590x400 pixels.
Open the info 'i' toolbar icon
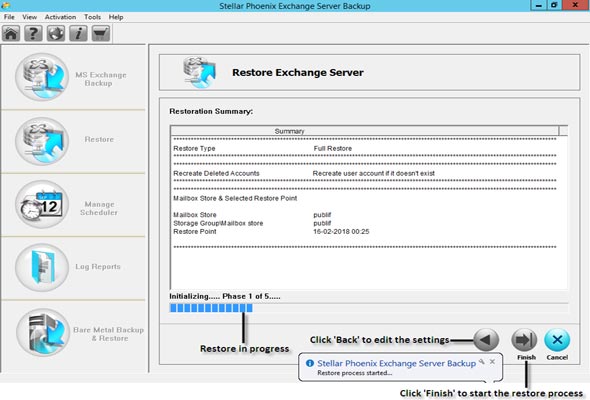click(78, 33)
